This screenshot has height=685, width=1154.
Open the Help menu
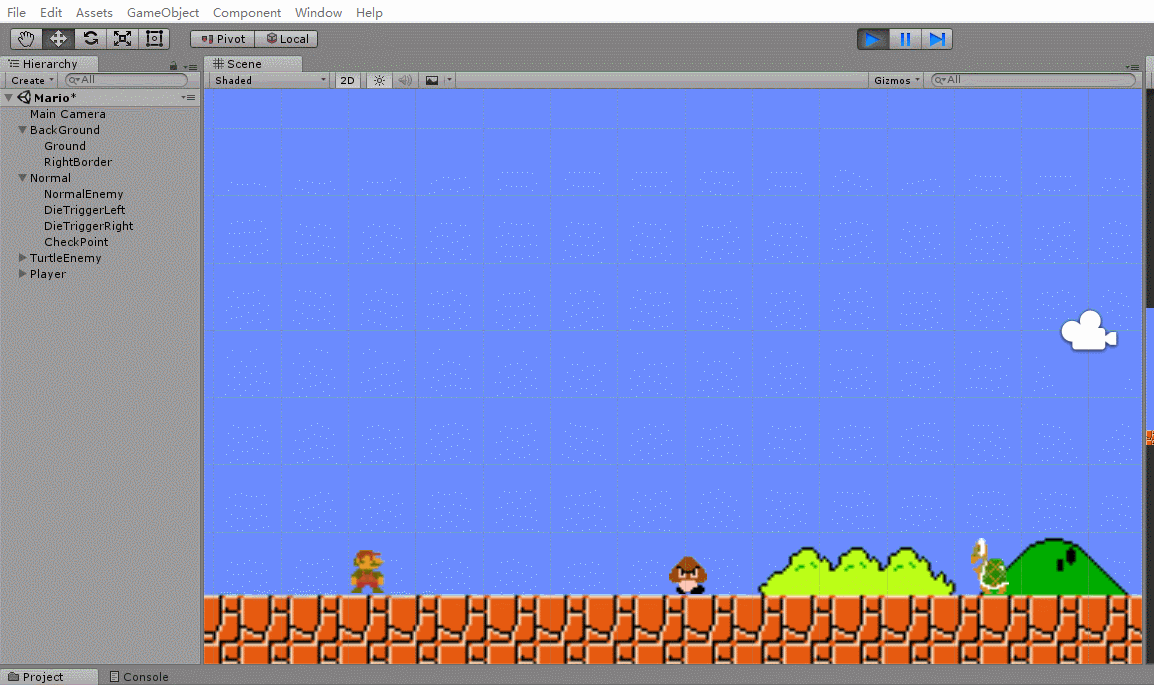coord(369,13)
